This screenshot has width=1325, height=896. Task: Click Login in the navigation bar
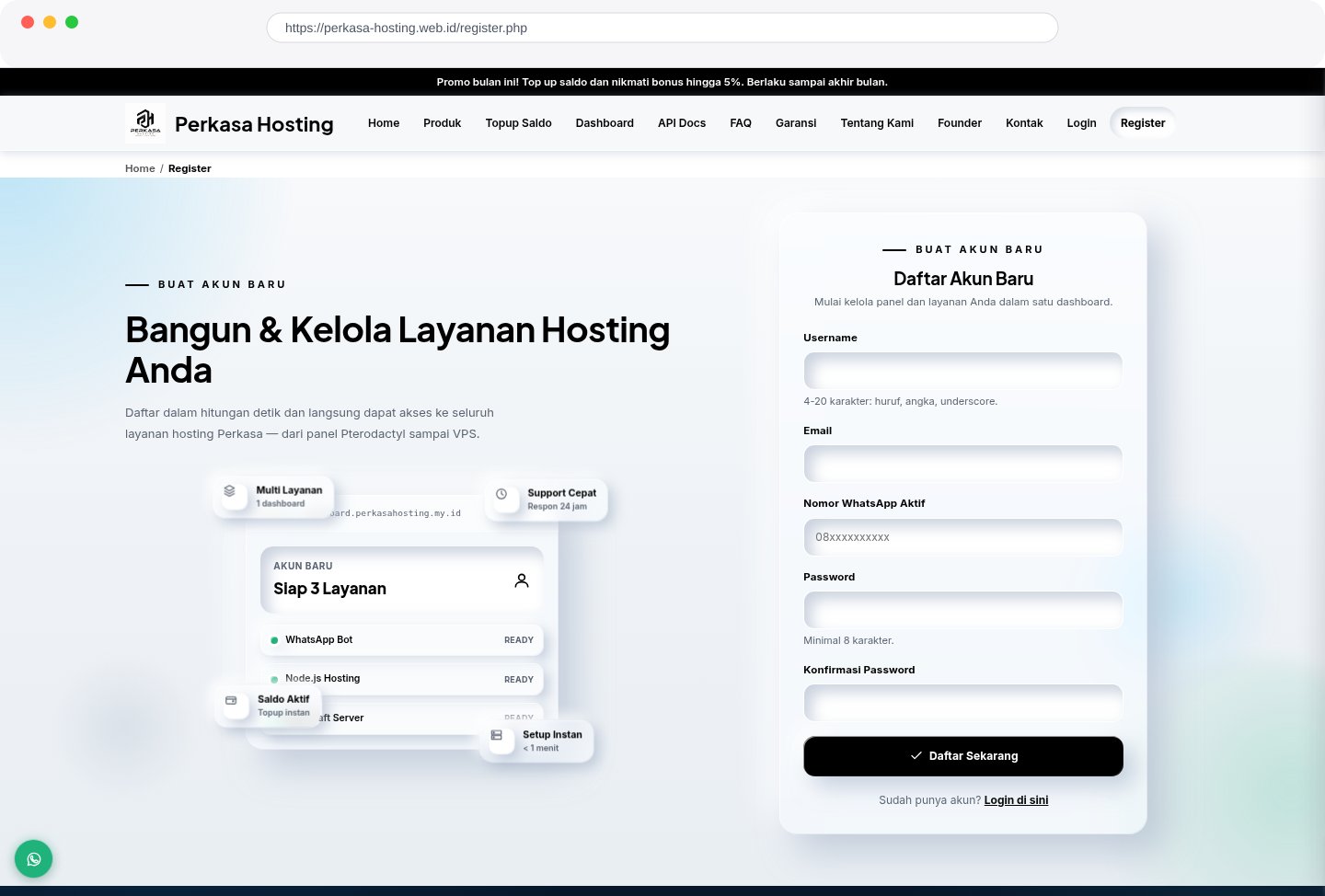click(x=1081, y=123)
